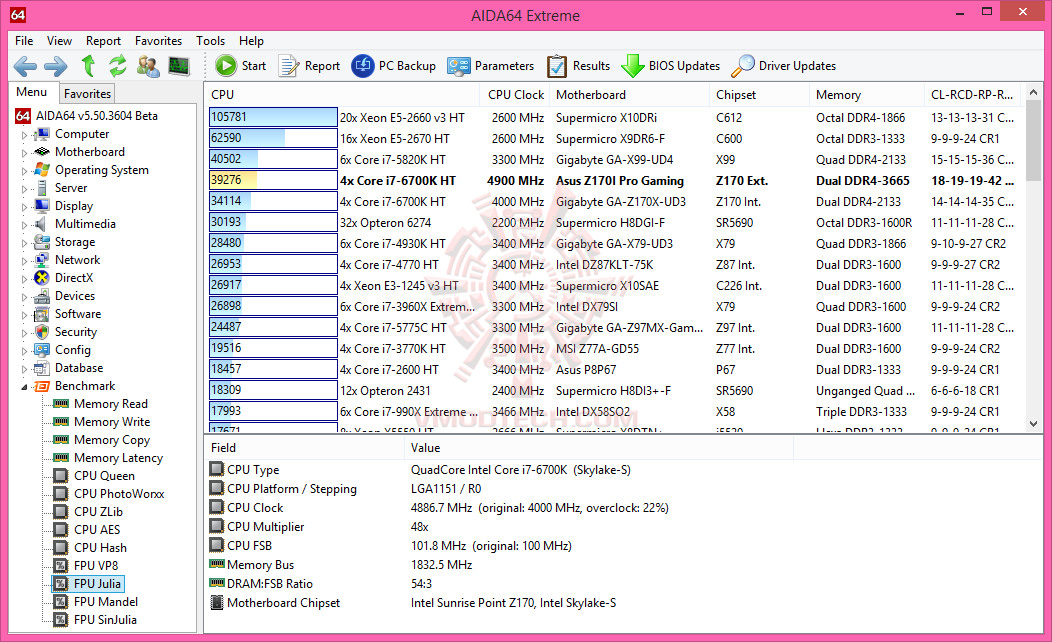Expand the Network tree node

tap(25, 261)
